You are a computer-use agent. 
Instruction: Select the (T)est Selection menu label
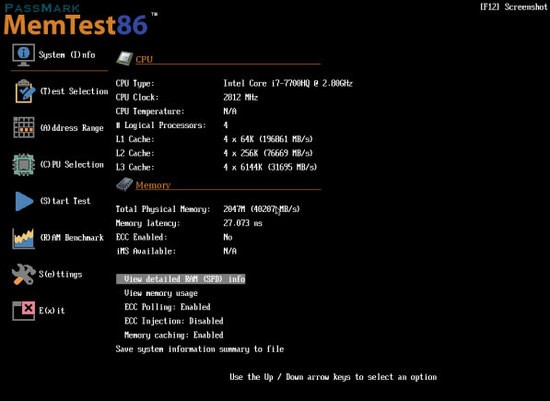74,91
